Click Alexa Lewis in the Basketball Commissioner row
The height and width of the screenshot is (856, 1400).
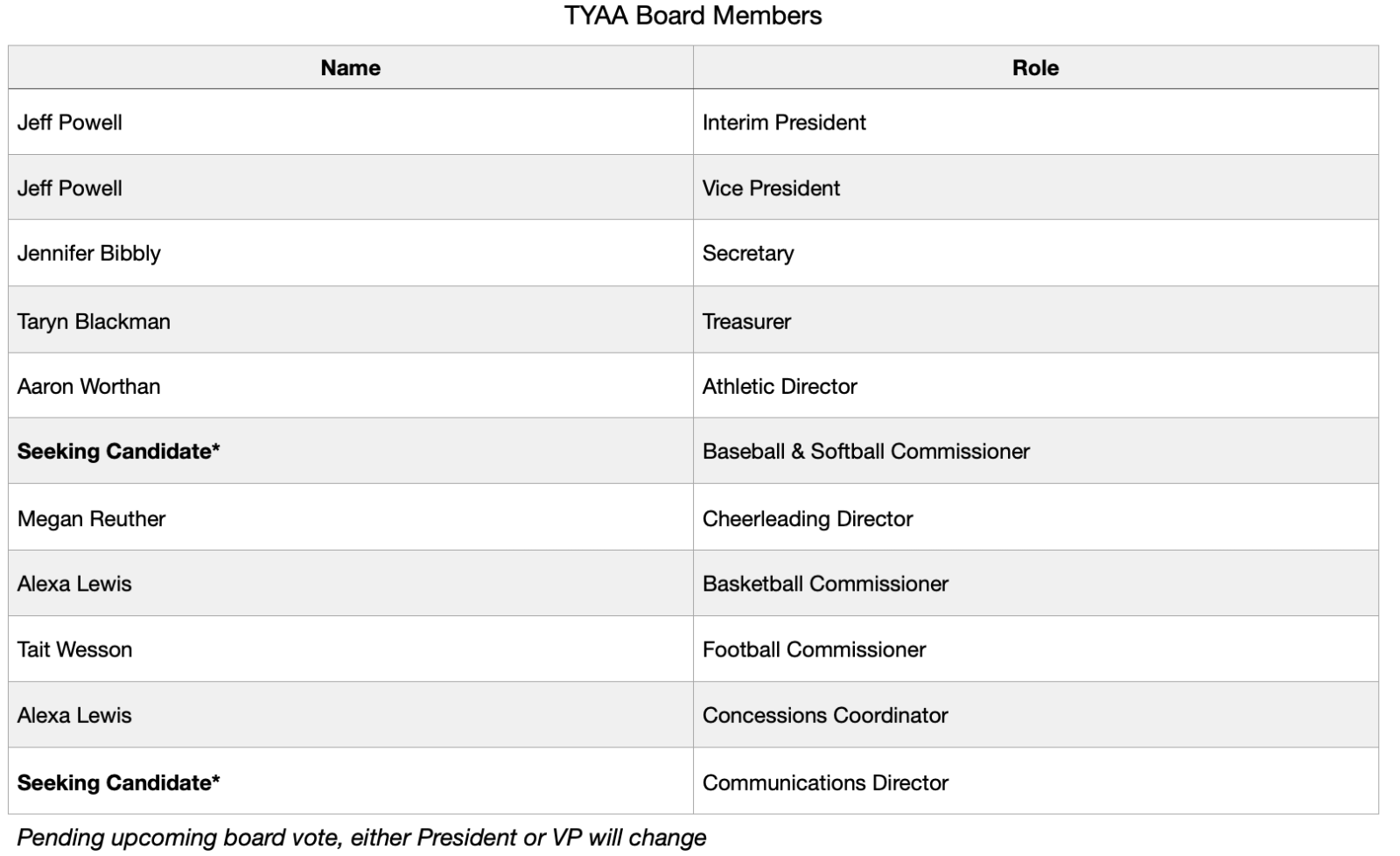click(74, 584)
